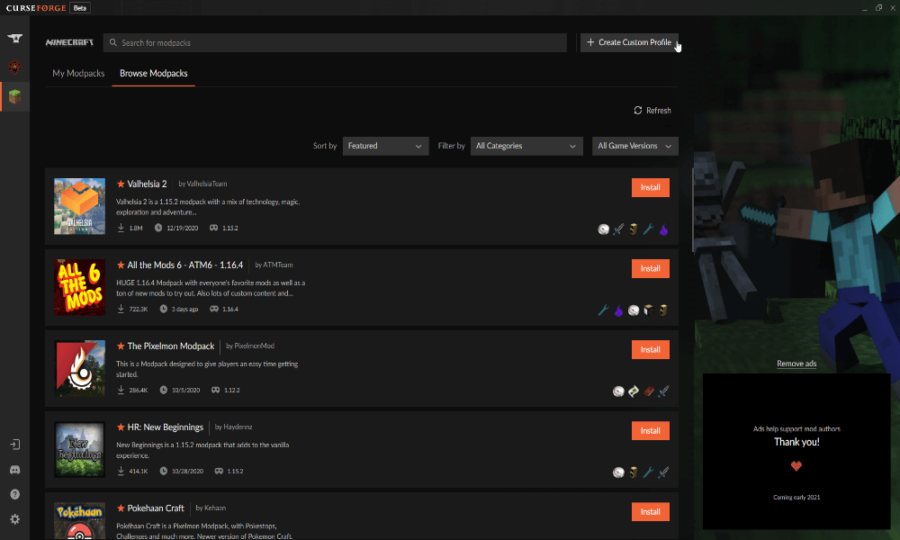
Task: Click the compass icon on The Pixelmon Modpack
Action: [618, 391]
